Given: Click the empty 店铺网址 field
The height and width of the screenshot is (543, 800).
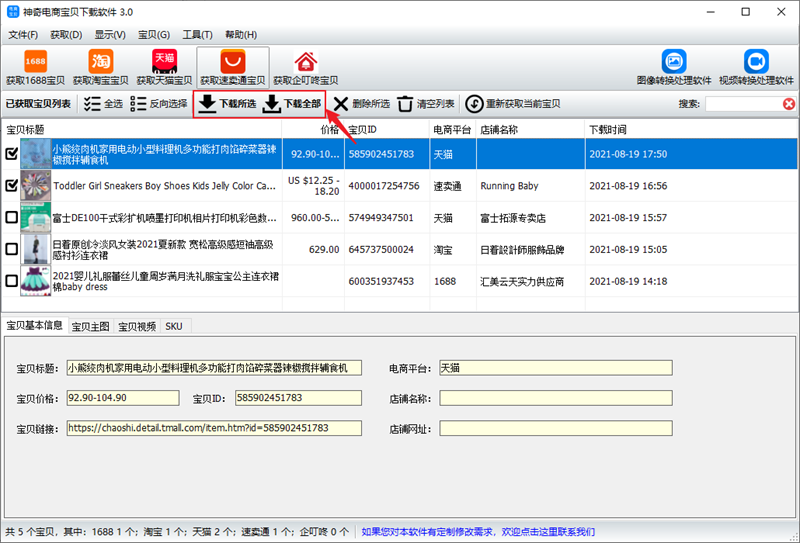Looking at the screenshot, I should point(556,428).
